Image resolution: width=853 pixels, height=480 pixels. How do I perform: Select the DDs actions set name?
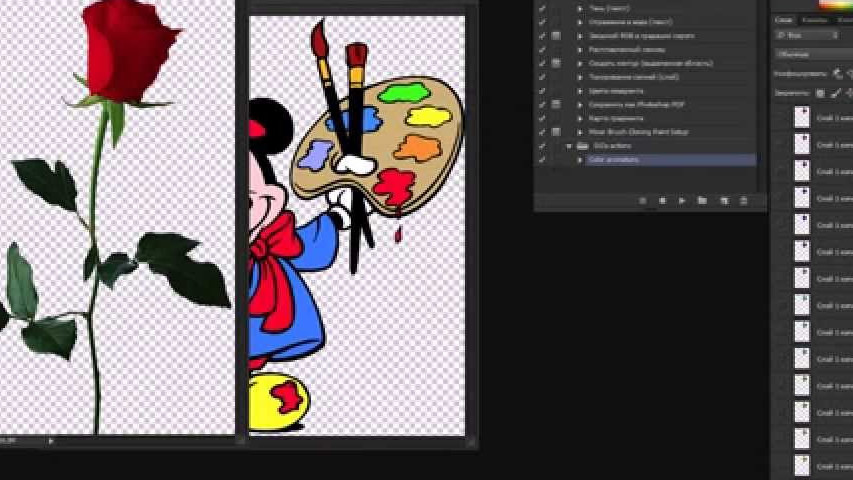(613, 146)
